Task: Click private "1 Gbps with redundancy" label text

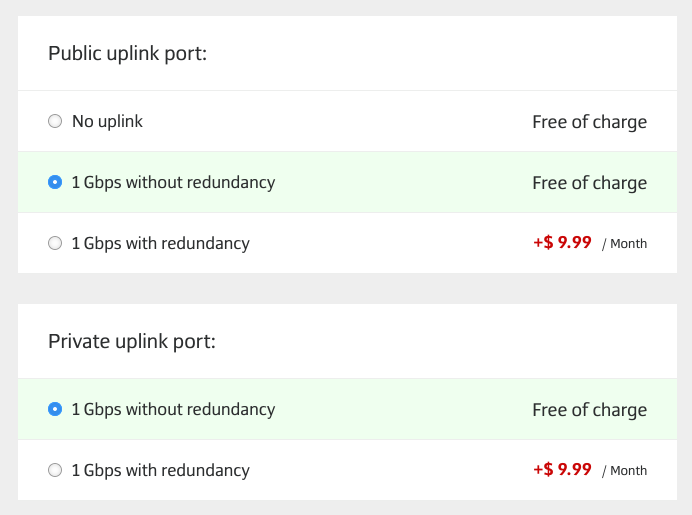Action: [x=160, y=470]
